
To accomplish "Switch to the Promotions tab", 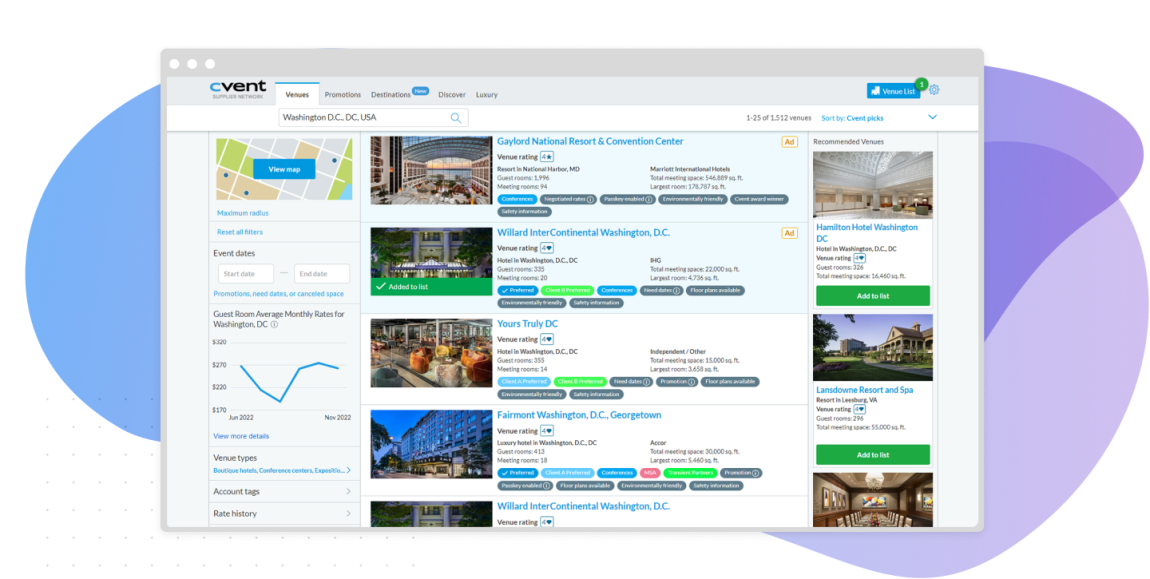I will coord(343,95).
